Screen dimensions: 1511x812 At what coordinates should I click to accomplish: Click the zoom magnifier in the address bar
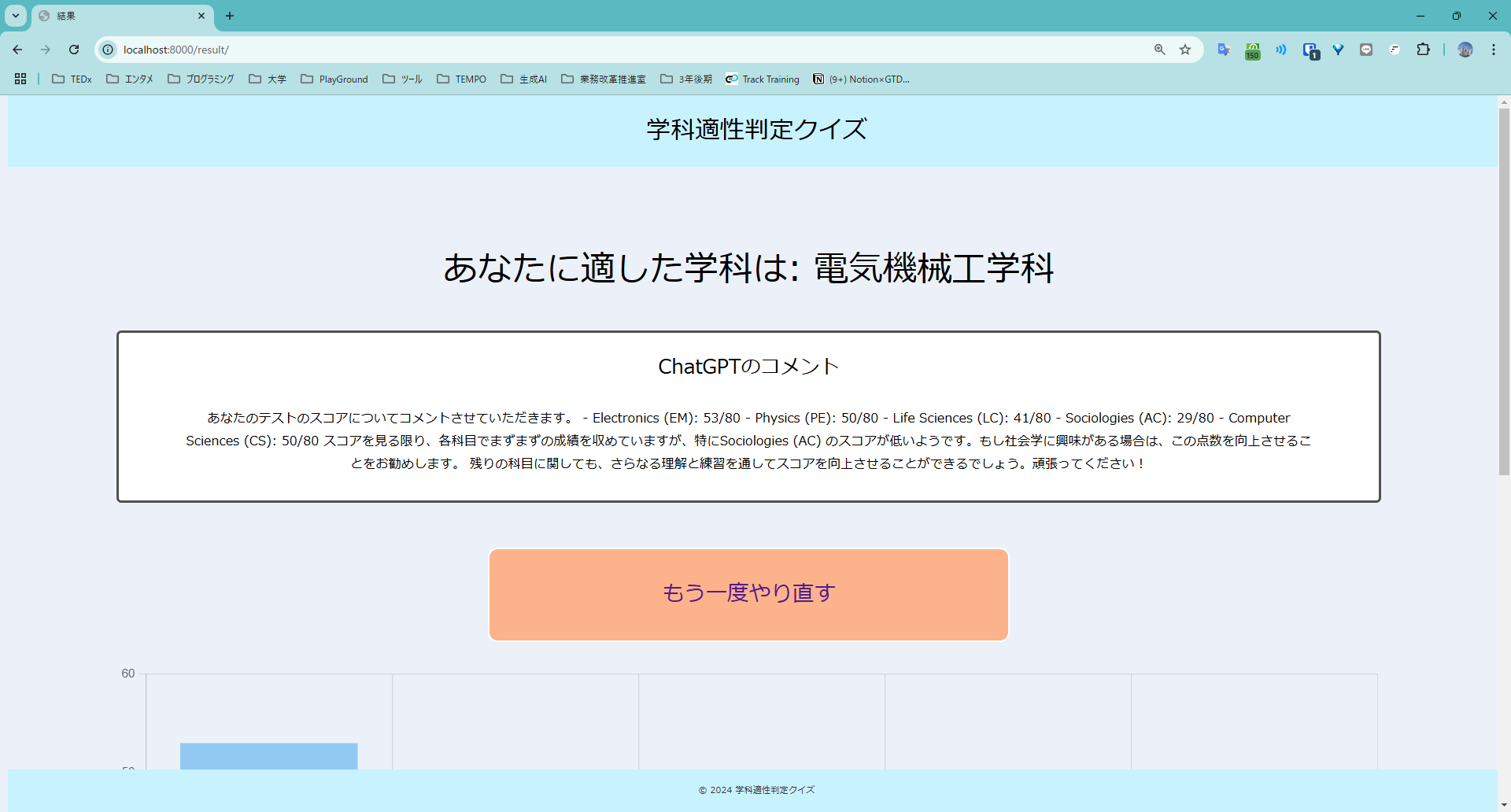click(1159, 50)
